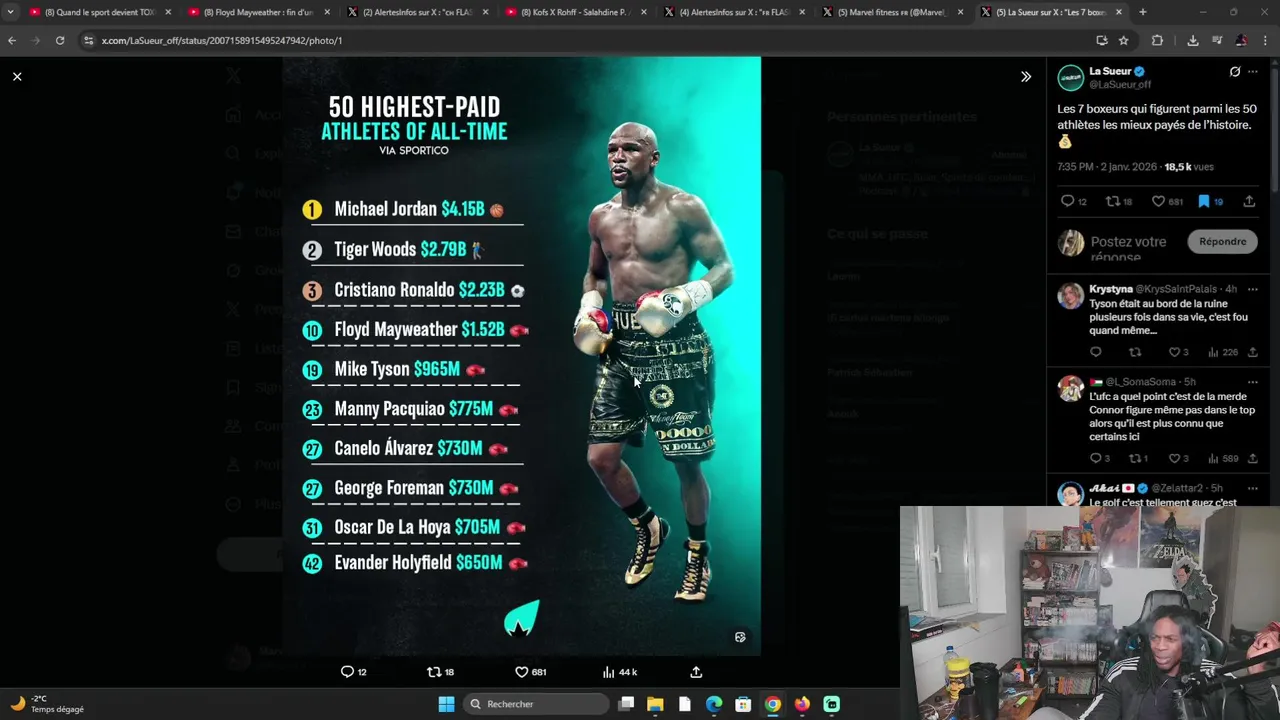The image size is (1280, 720).
Task: Open La Sueur profile avatar
Action: click(1071, 77)
